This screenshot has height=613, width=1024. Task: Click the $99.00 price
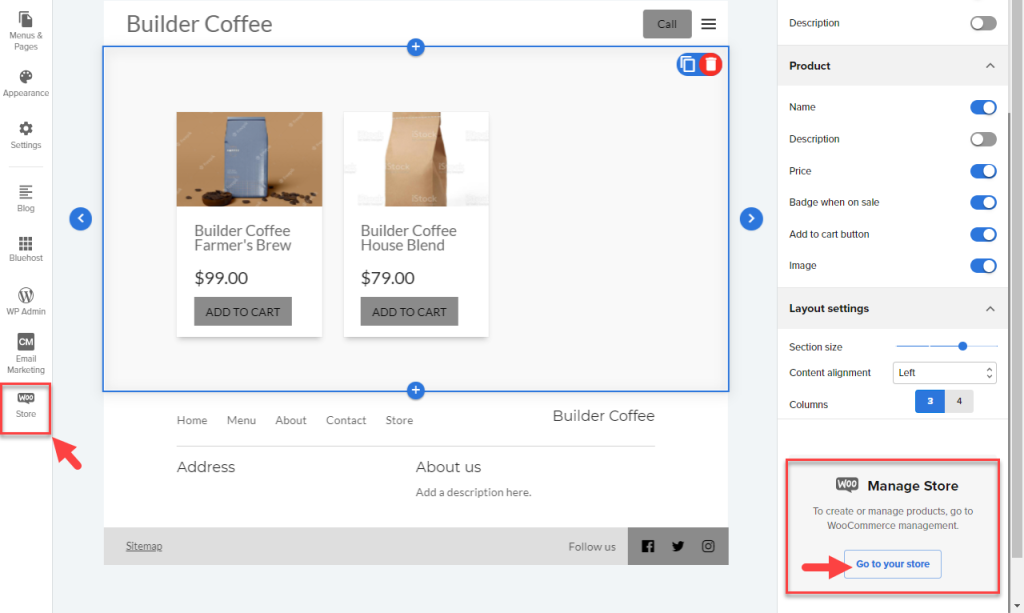point(221,278)
